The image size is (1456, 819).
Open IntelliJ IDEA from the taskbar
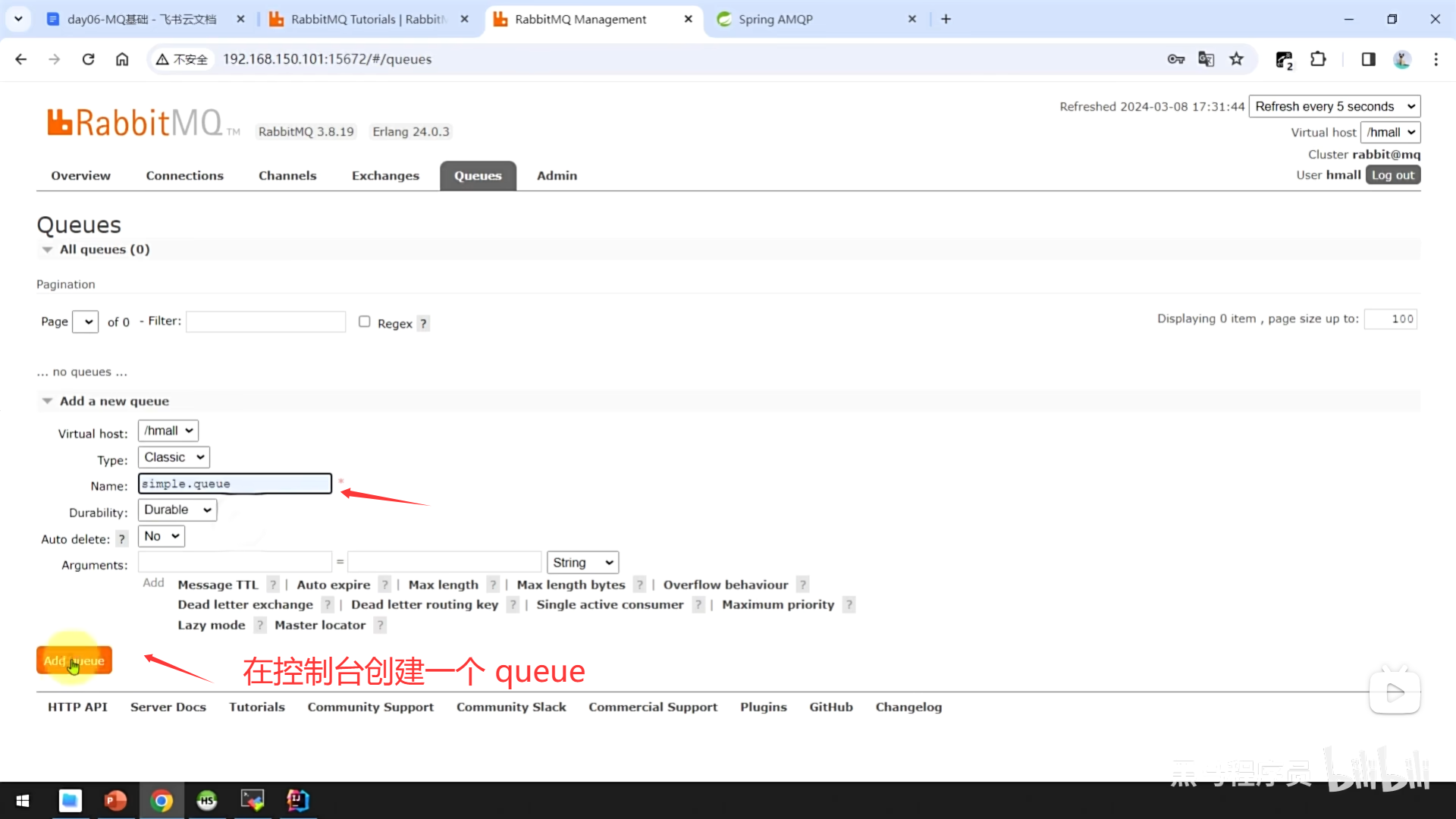[297, 800]
